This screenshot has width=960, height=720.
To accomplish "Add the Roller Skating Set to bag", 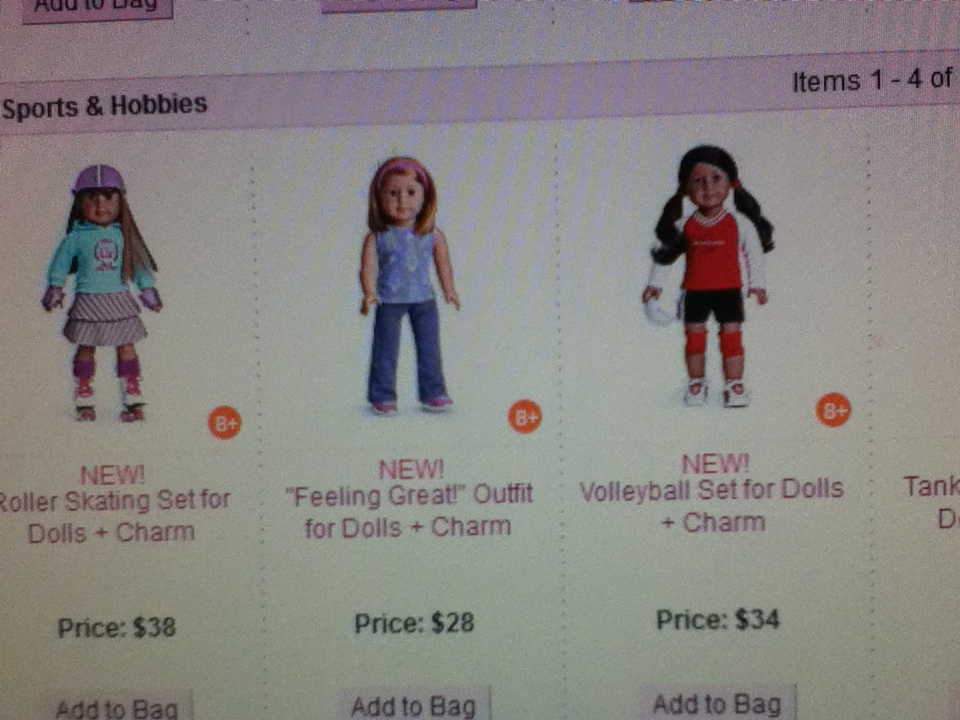I will click(116, 708).
